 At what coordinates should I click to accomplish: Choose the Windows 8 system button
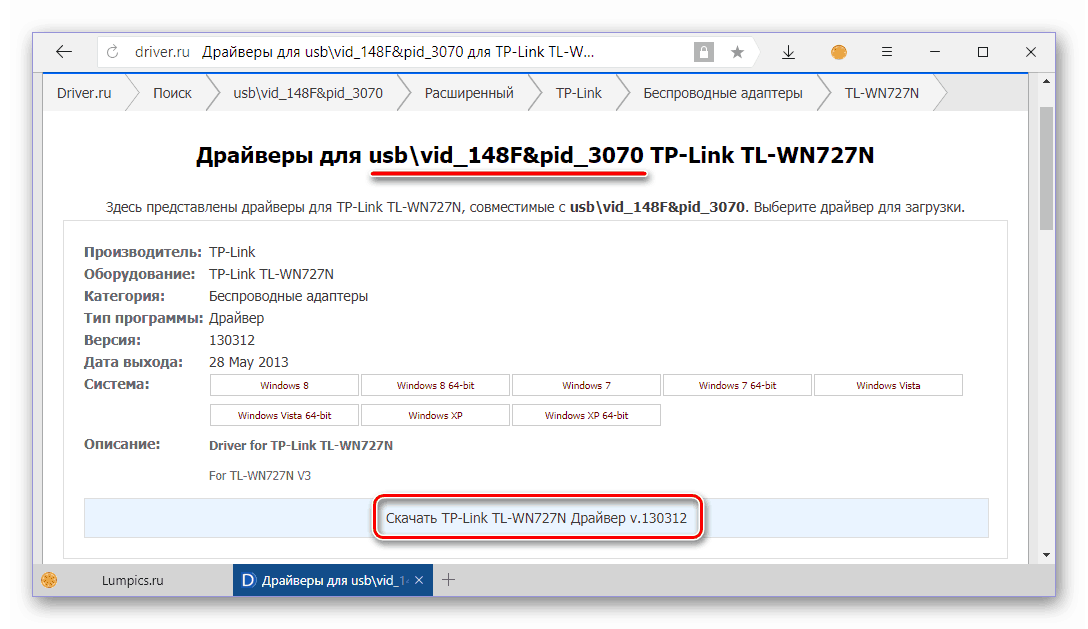(284, 385)
